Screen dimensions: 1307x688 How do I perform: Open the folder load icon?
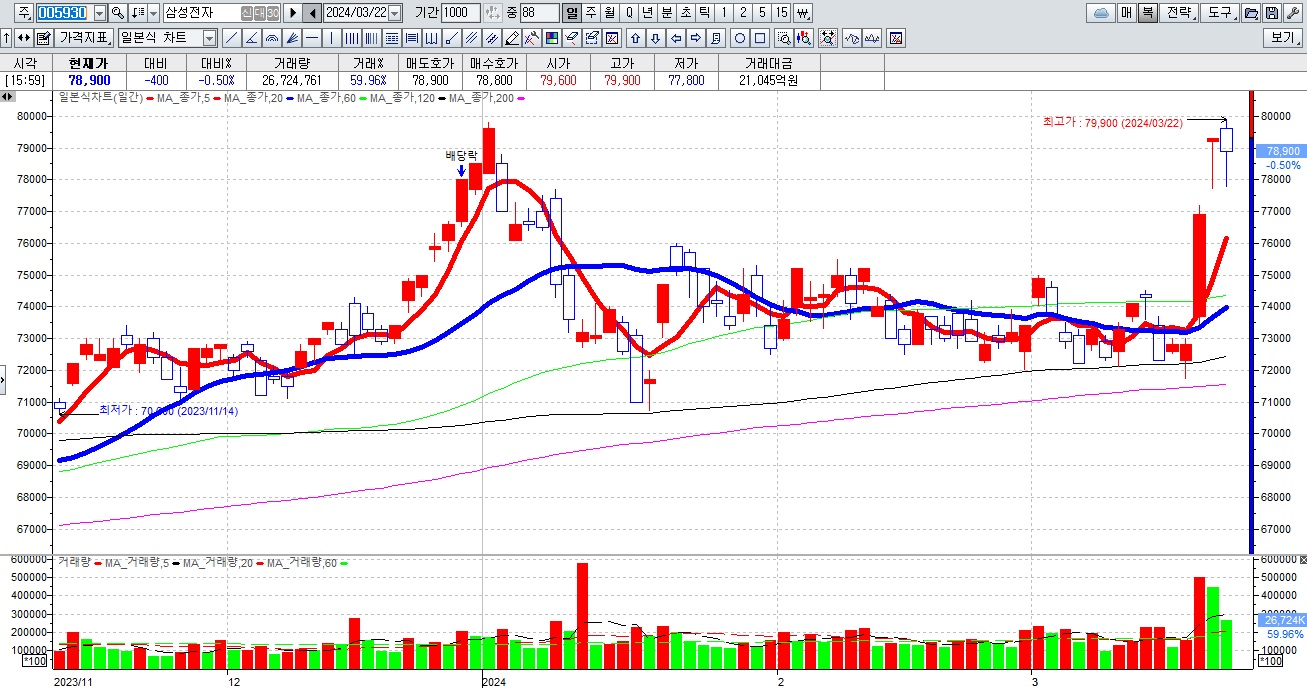pyautogui.click(x=1251, y=13)
